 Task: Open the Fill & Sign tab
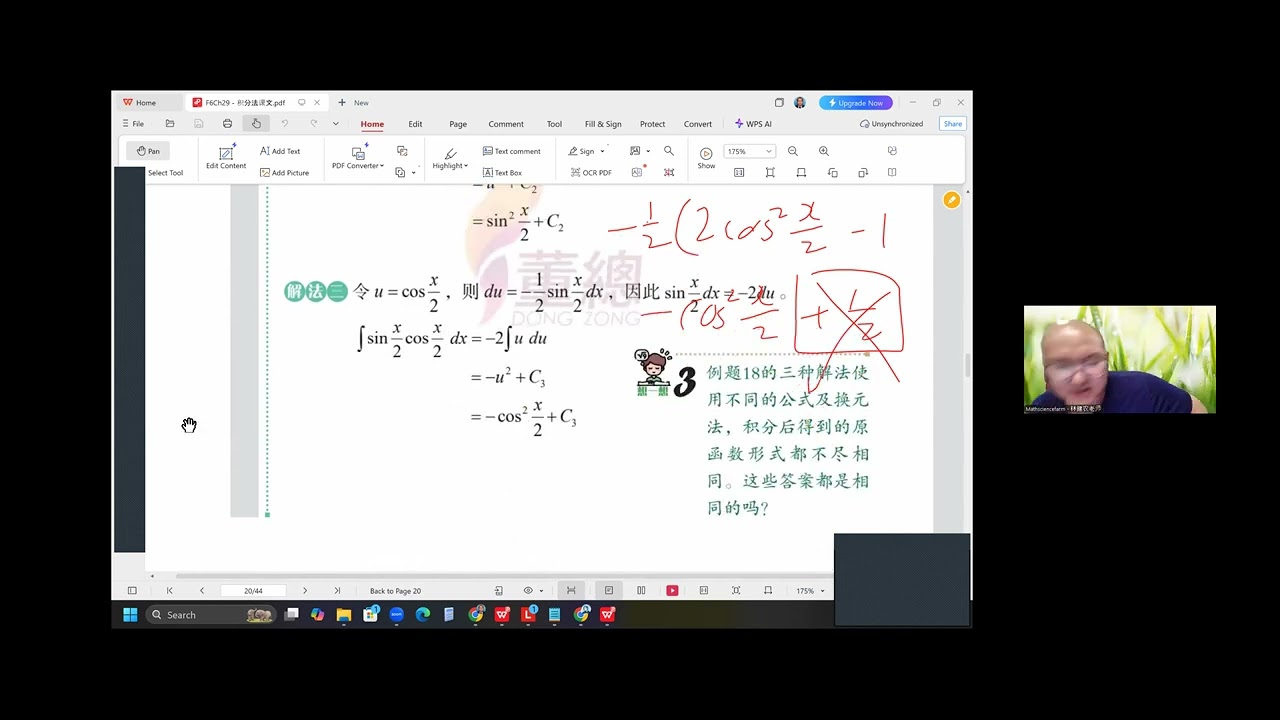point(603,124)
